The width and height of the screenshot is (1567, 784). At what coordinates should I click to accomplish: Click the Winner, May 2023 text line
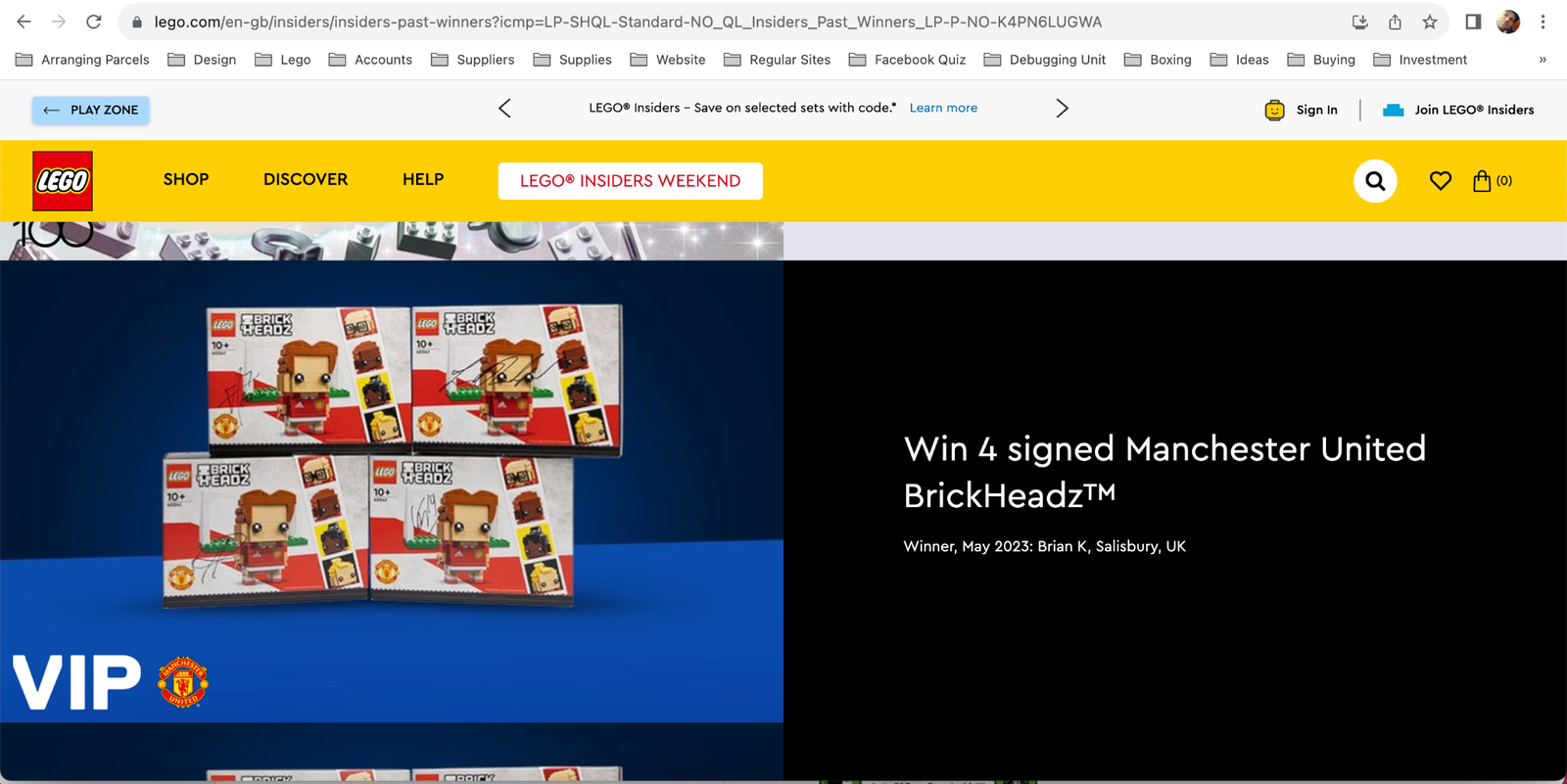(x=1044, y=546)
